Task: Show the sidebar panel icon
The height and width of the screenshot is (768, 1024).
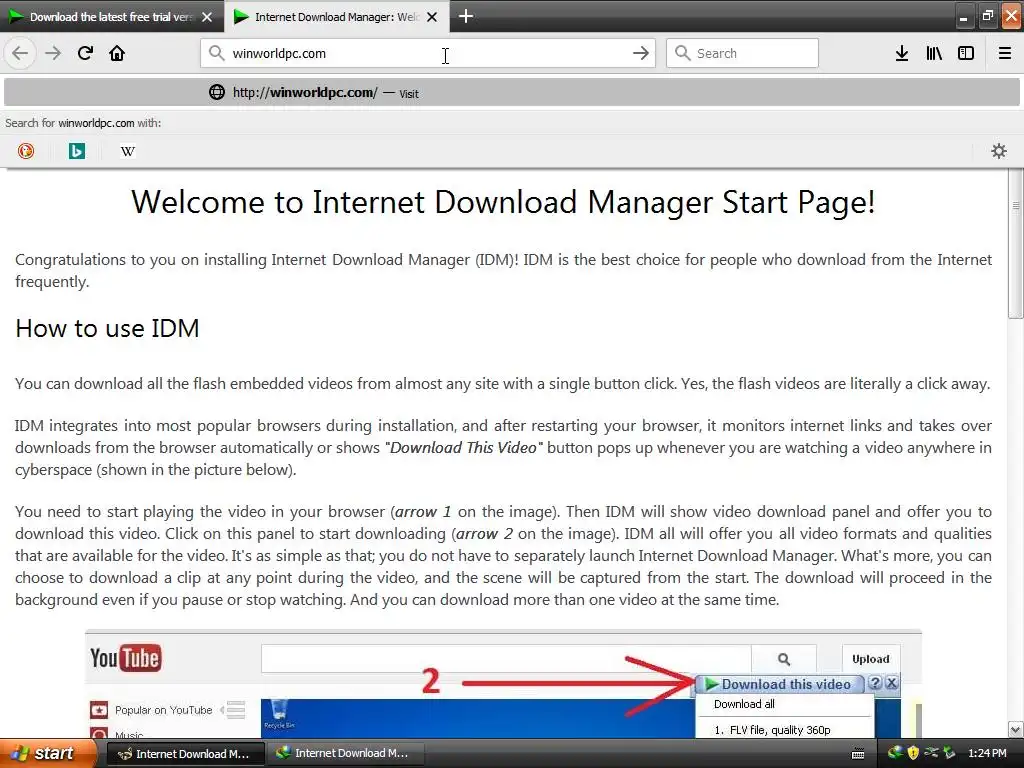Action: [x=966, y=53]
